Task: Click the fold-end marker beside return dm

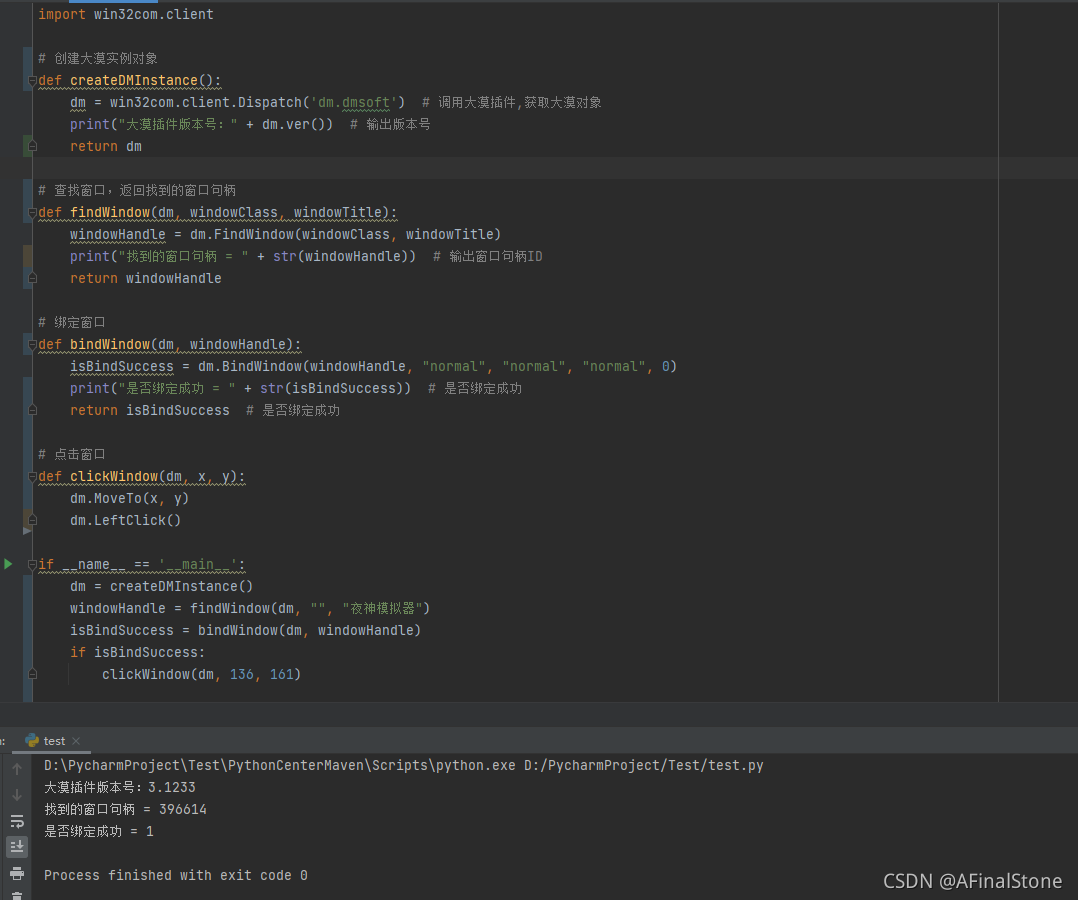Action: point(32,147)
